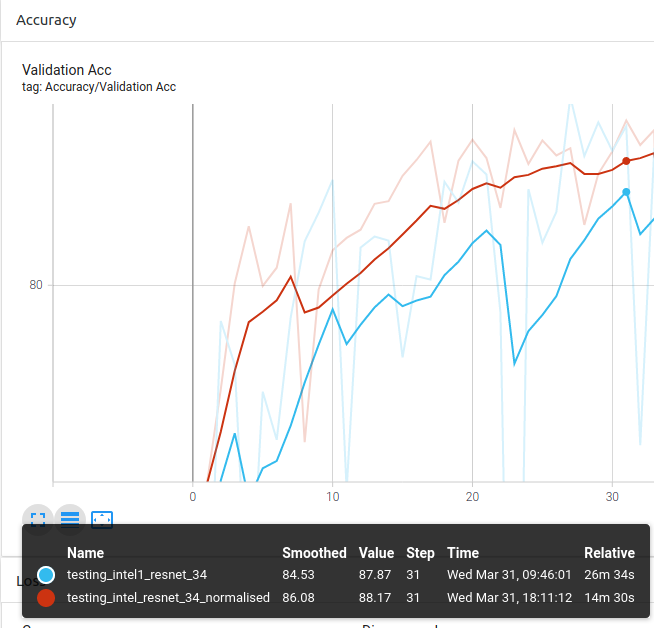Click blue circle for testing_intel1_resnet_34 run
The width and height of the screenshot is (654, 628).
tap(46, 575)
